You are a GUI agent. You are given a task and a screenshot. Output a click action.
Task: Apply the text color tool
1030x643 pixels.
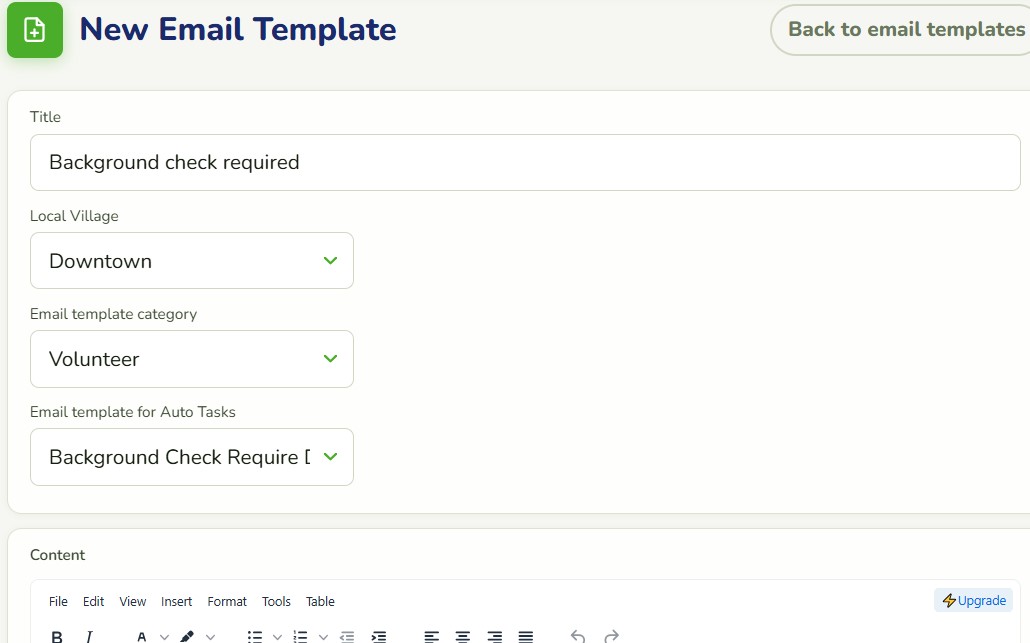point(141,636)
